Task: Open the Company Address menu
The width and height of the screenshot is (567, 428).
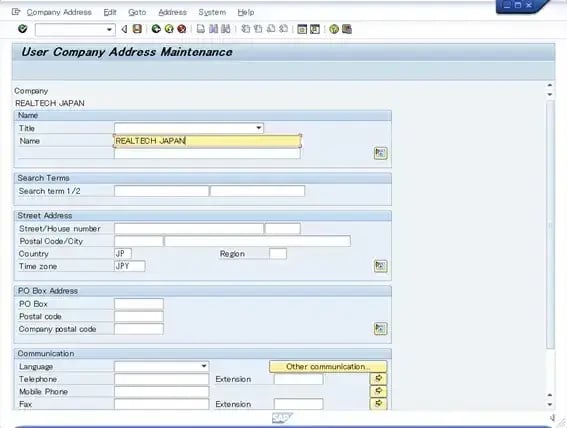Action: [59, 12]
